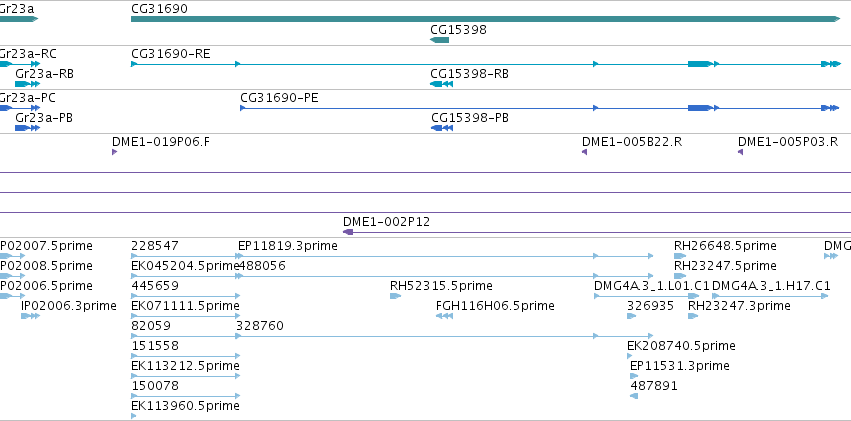The image size is (851, 421).
Task: Select the RH26648.5prime EST glyph
Action: pos(681,256)
